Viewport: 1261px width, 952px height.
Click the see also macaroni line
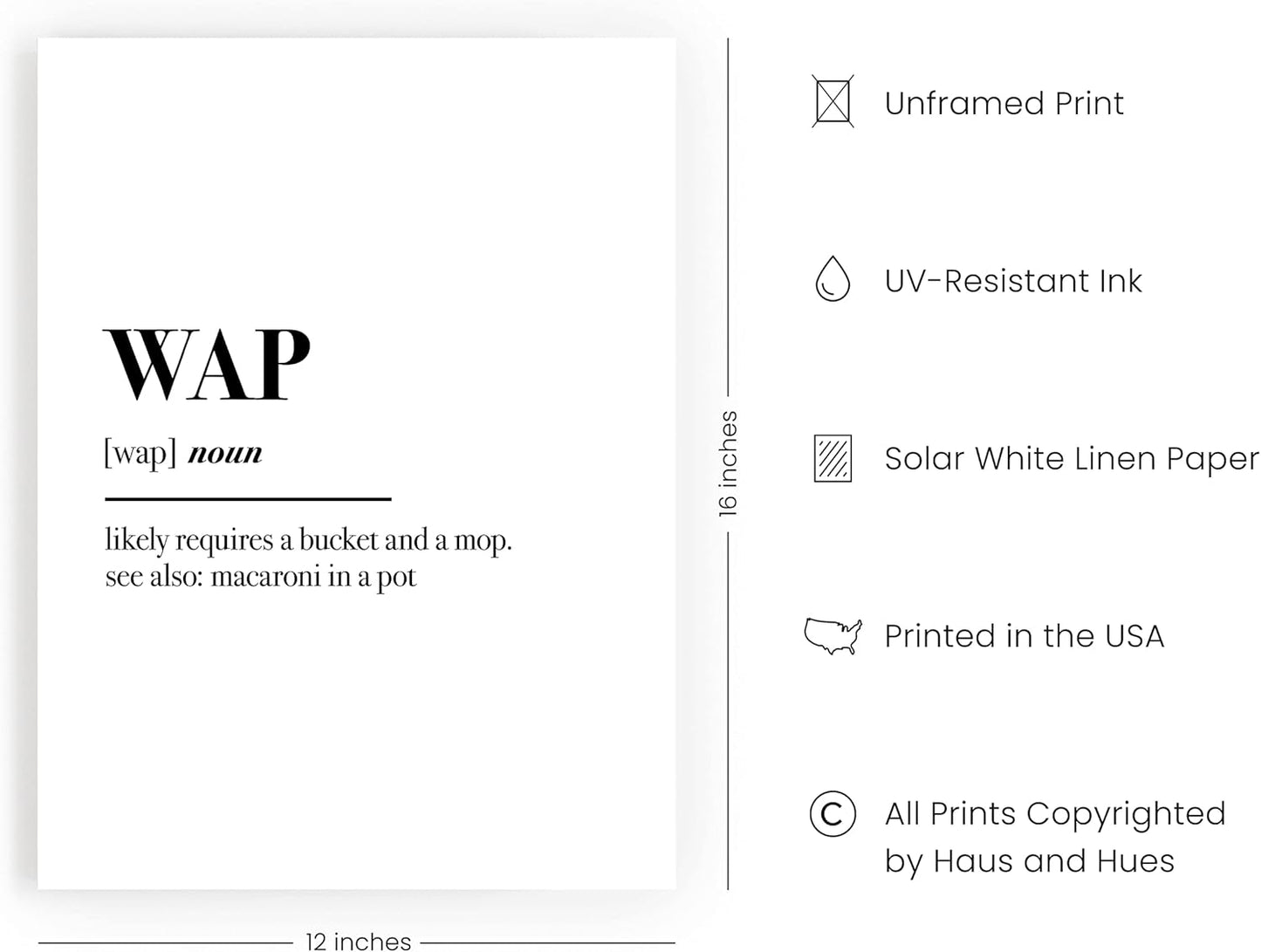tap(261, 577)
